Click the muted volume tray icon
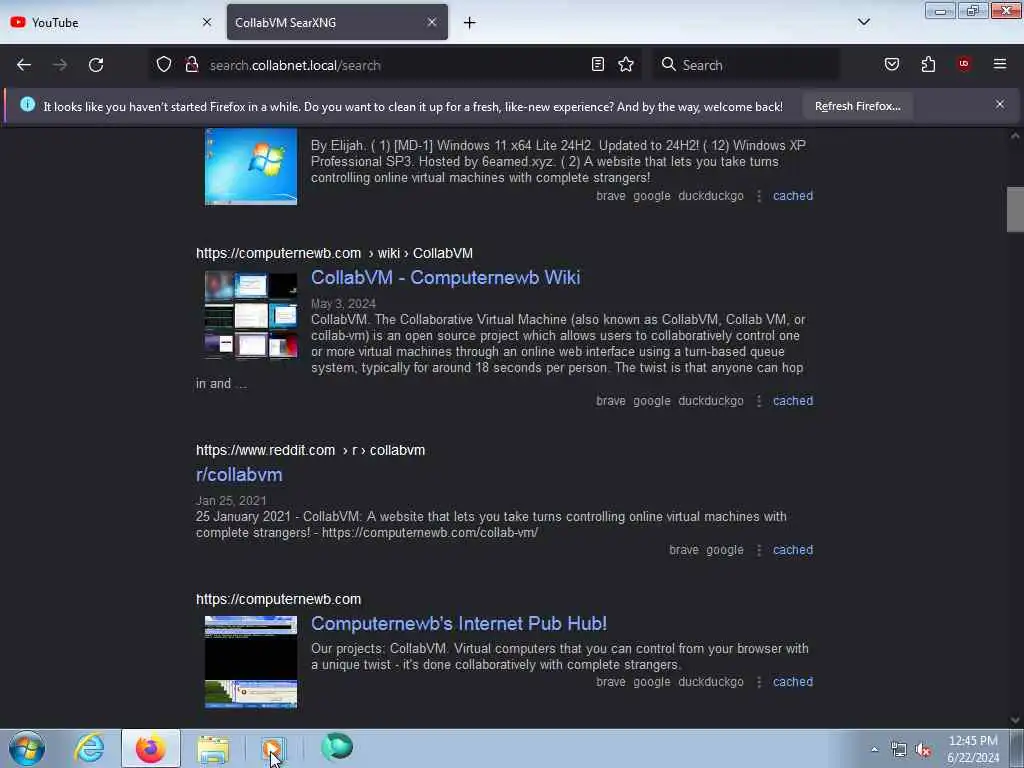Viewport: 1024px width, 768px height. point(923,750)
